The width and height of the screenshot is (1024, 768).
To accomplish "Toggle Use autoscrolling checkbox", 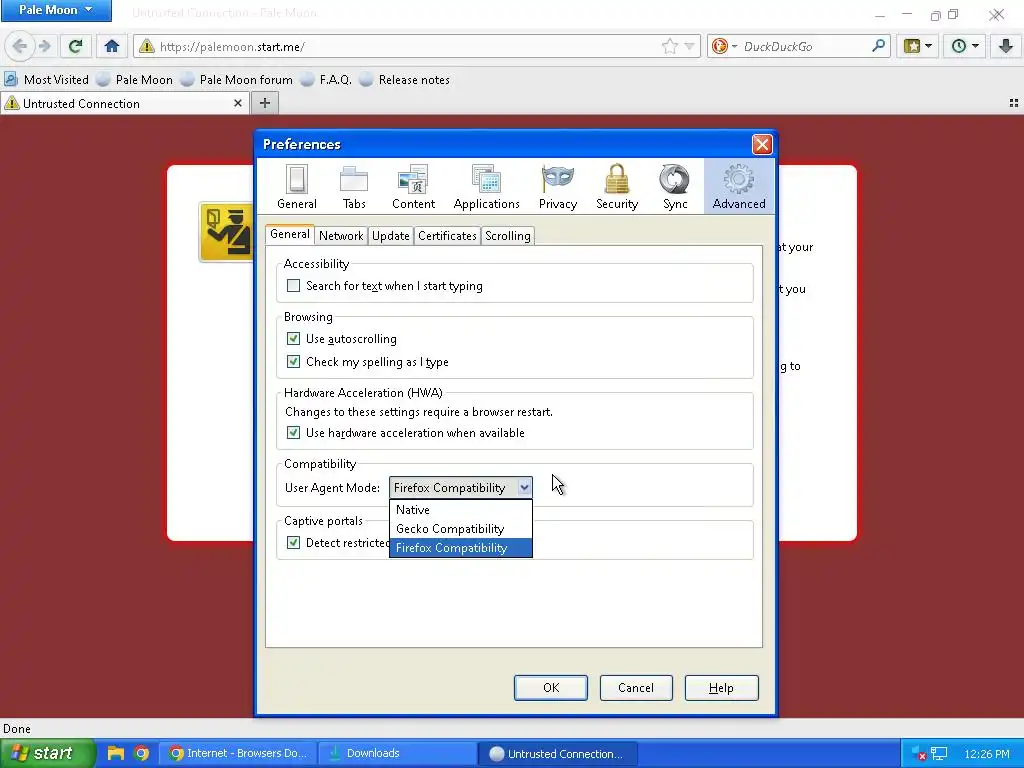I will 293,339.
